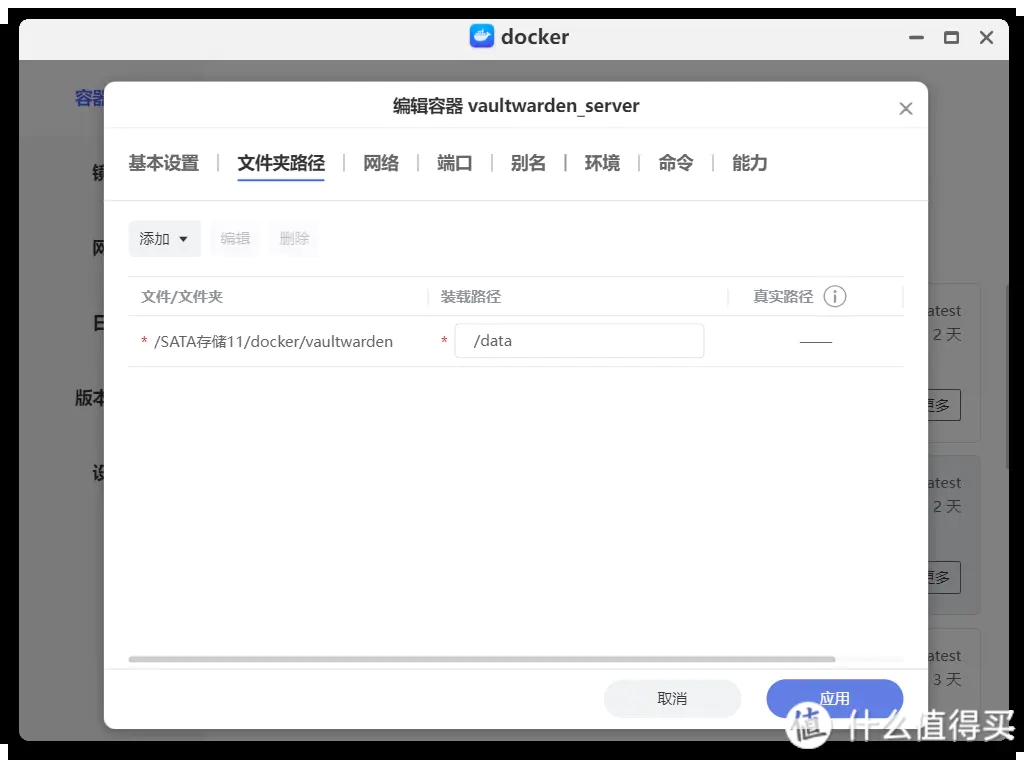Minimize the docker window
The image size is (1028, 760).
pos(917,38)
